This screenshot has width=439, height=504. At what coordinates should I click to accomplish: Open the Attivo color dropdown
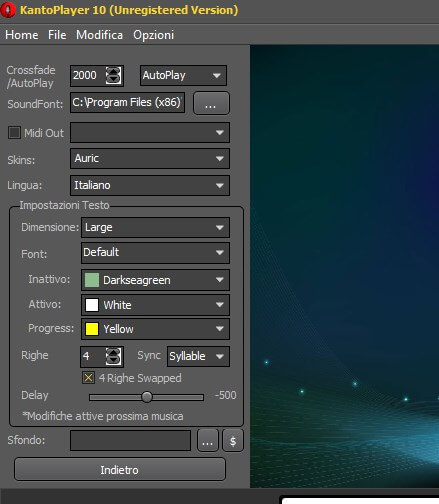click(155, 305)
